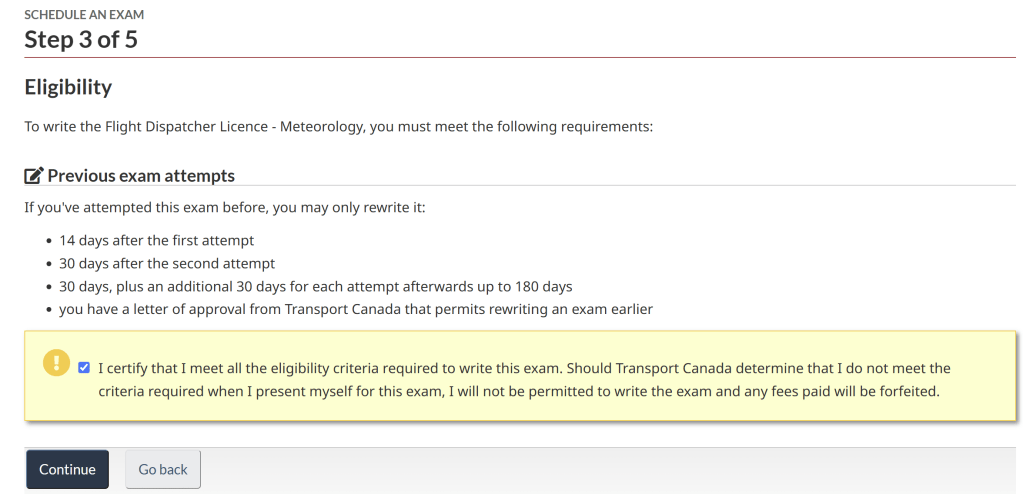Click the 'Step 3 of 5' heading
This screenshot has width=1023, height=501.
pyautogui.click(x=81, y=40)
